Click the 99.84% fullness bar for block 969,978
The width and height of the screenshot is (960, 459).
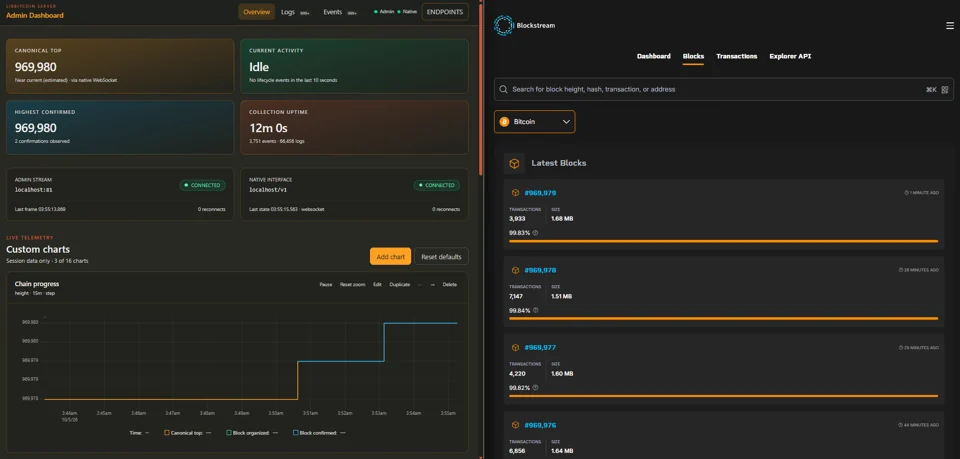(723, 318)
